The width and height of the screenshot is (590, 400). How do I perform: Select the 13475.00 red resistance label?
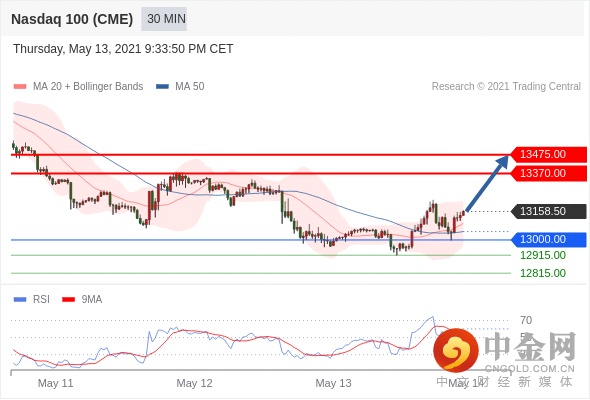click(x=549, y=154)
